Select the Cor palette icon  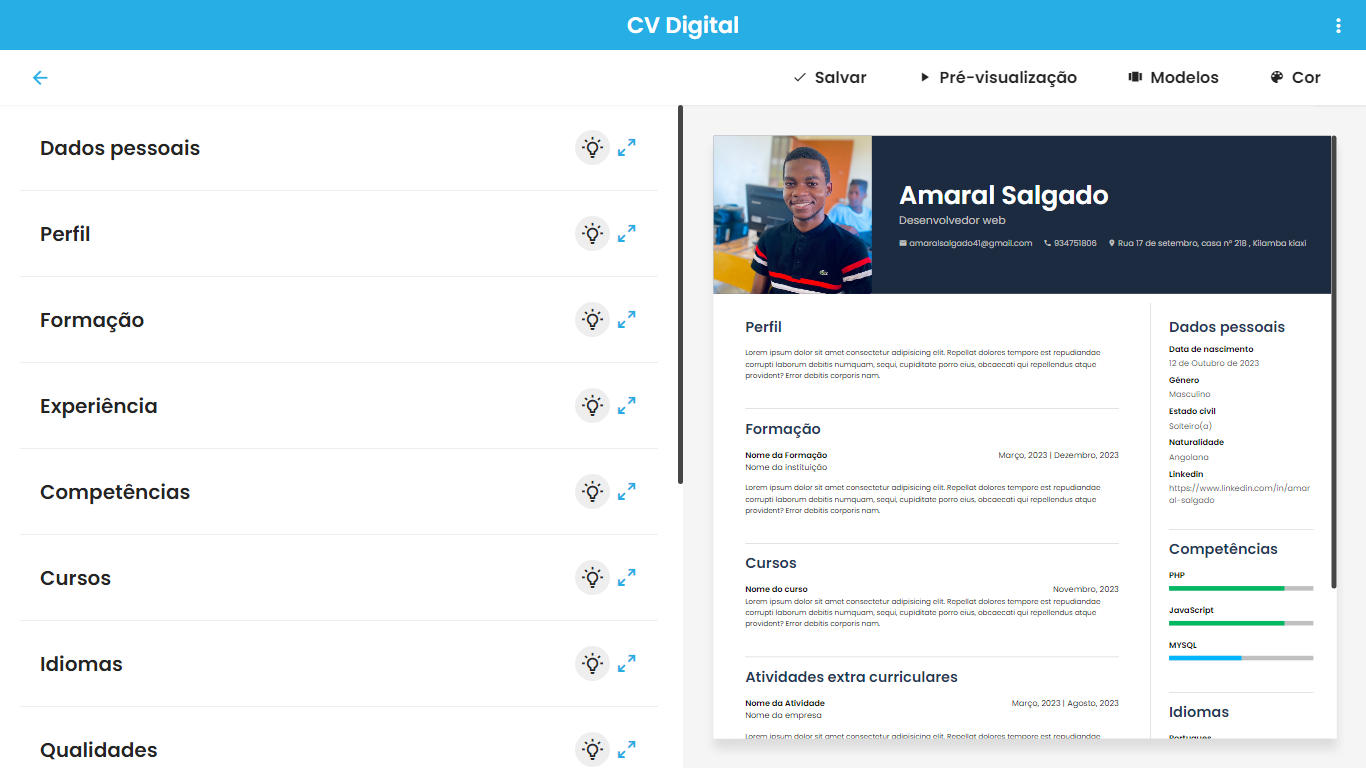(x=1275, y=77)
